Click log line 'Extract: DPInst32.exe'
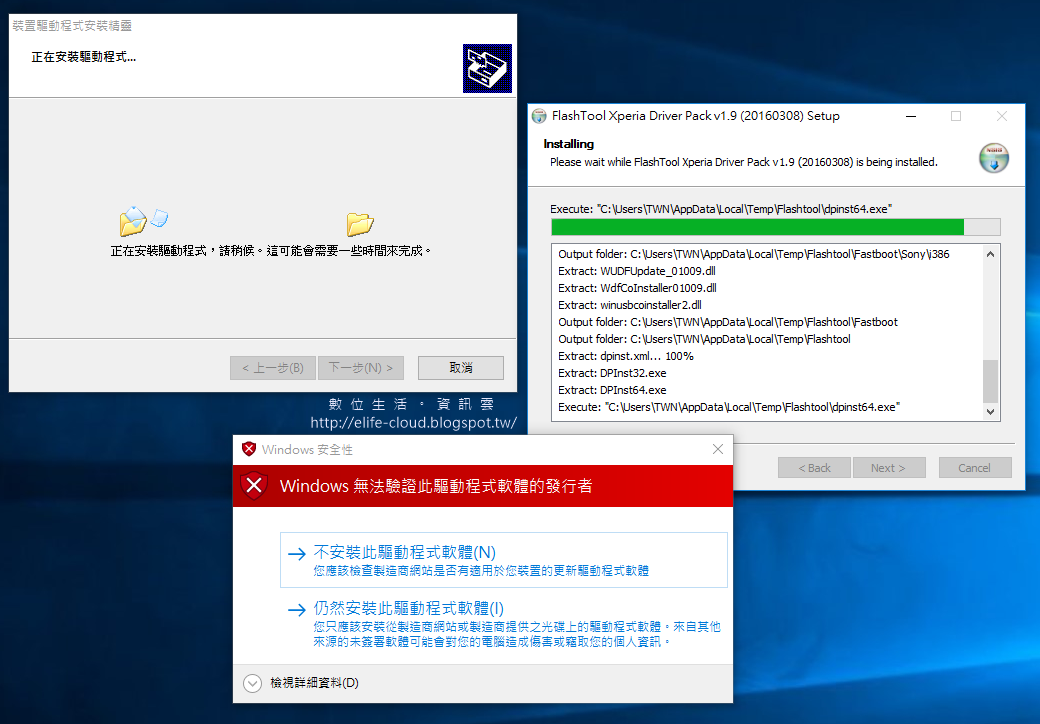The height and width of the screenshot is (724, 1040). pos(612,373)
